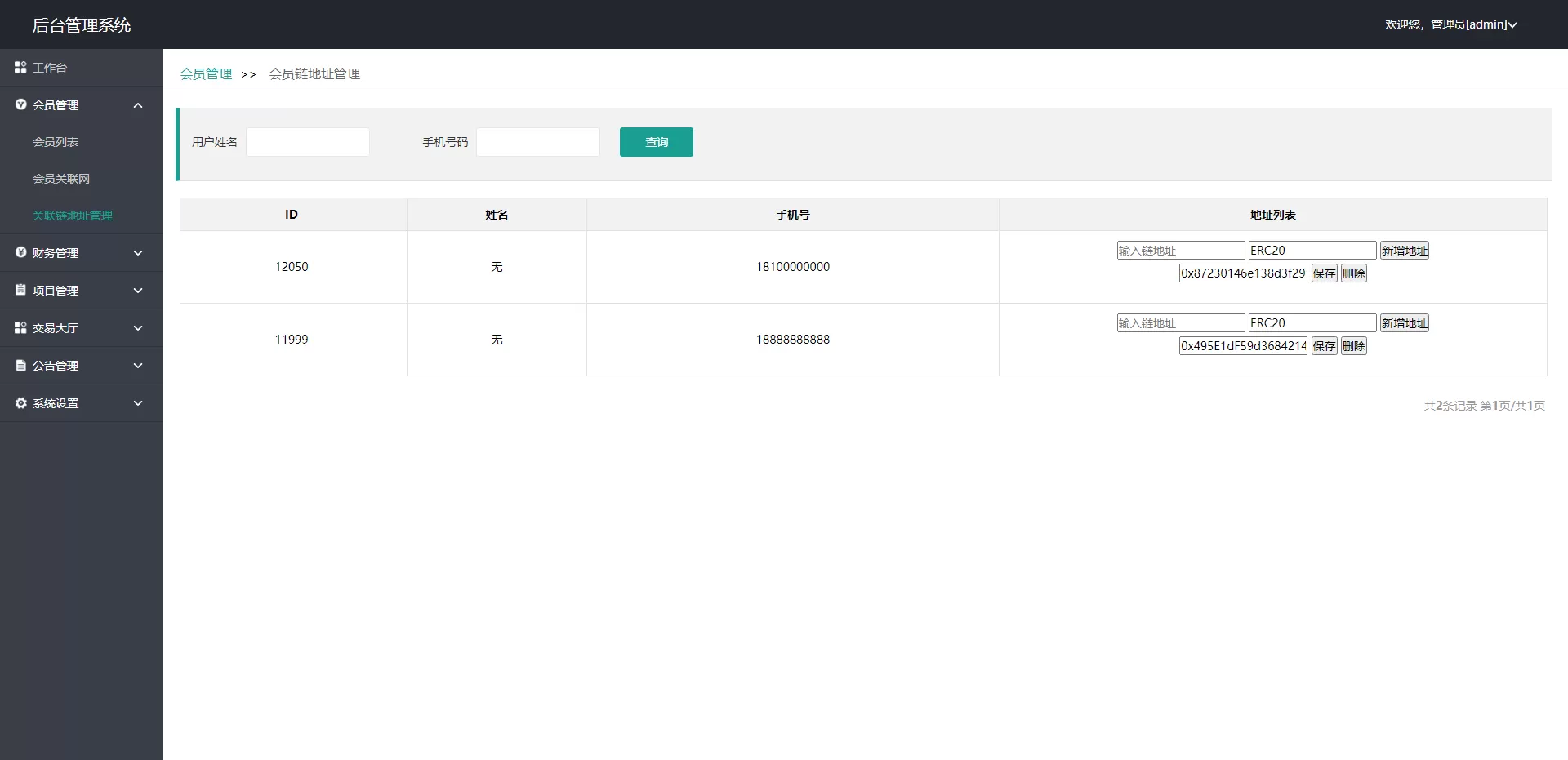The height and width of the screenshot is (760, 1568).
Task: Open 会员关联网 submenu item
Action: coord(61,179)
